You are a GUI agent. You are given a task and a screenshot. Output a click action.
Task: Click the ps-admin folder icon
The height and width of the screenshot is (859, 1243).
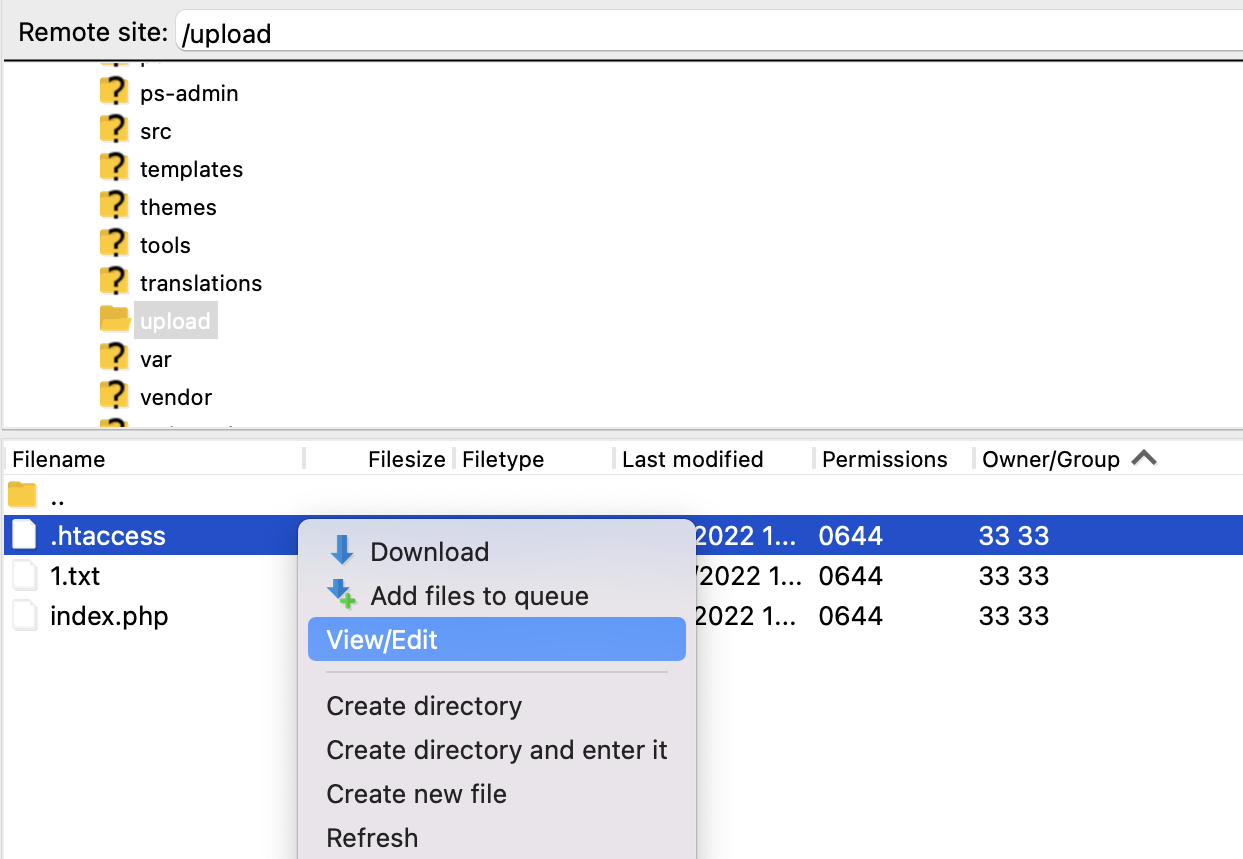pos(115,92)
